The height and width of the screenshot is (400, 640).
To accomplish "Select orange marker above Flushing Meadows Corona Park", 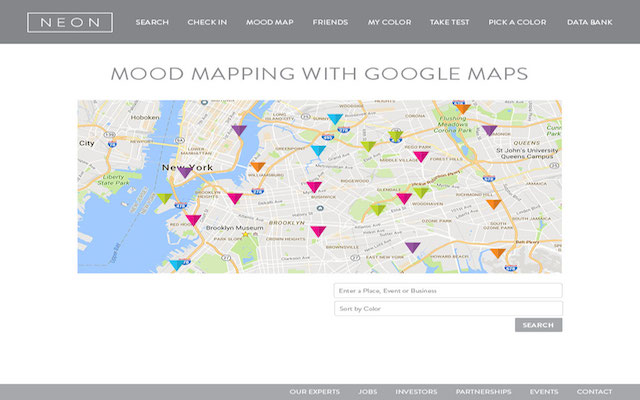I will coord(463,109).
